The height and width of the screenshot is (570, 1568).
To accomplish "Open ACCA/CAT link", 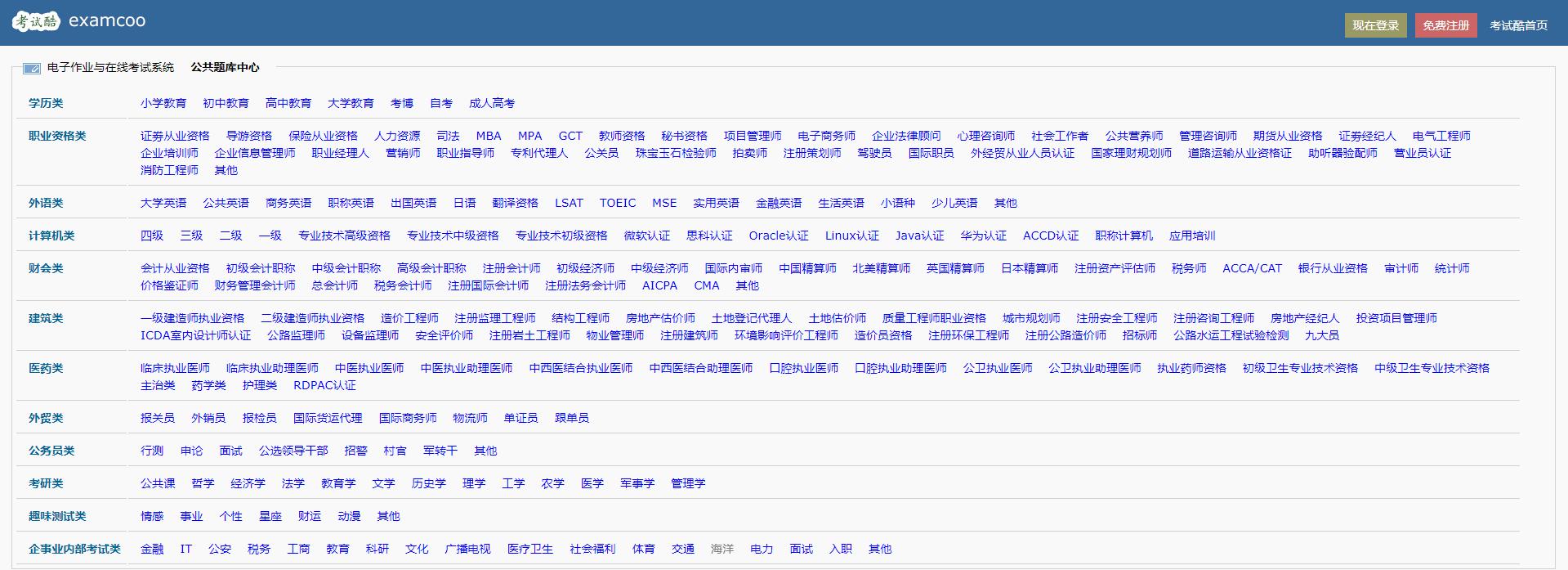I will click(1253, 268).
